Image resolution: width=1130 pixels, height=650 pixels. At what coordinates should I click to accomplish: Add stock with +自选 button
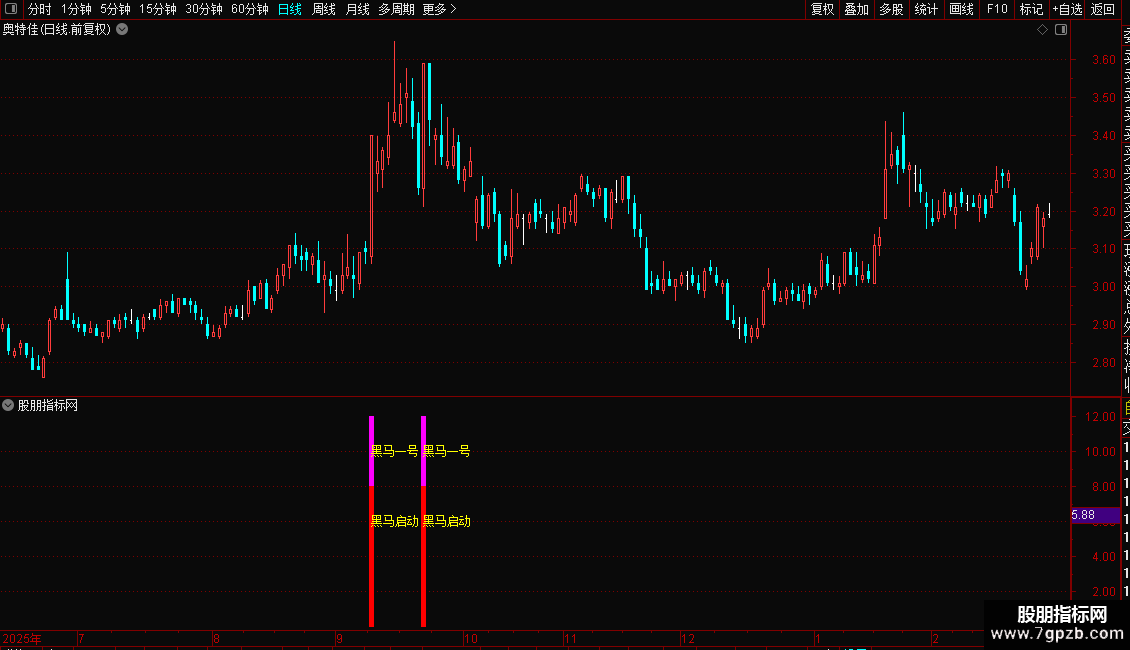tap(1067, 9)
